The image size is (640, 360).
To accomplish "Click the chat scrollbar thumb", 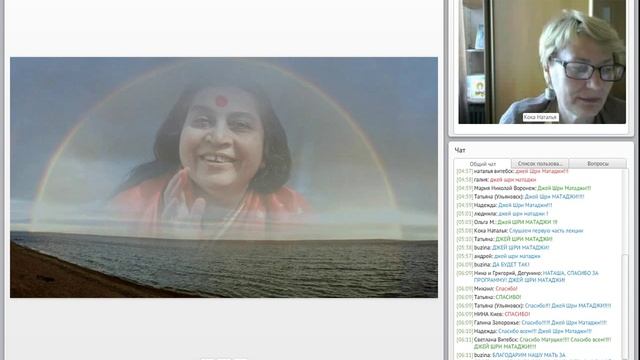I will pyautogui.click(x=624, y=306).
